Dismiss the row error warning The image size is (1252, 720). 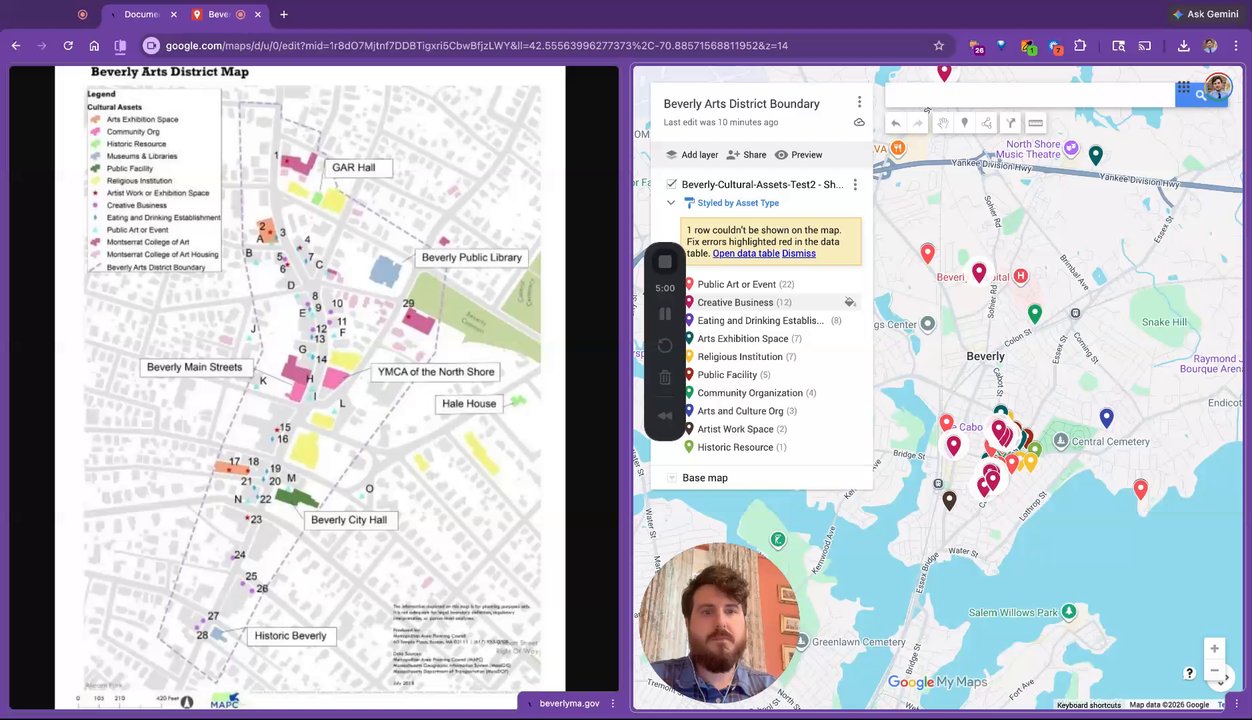pyautogui.click(x=799, y=254)
